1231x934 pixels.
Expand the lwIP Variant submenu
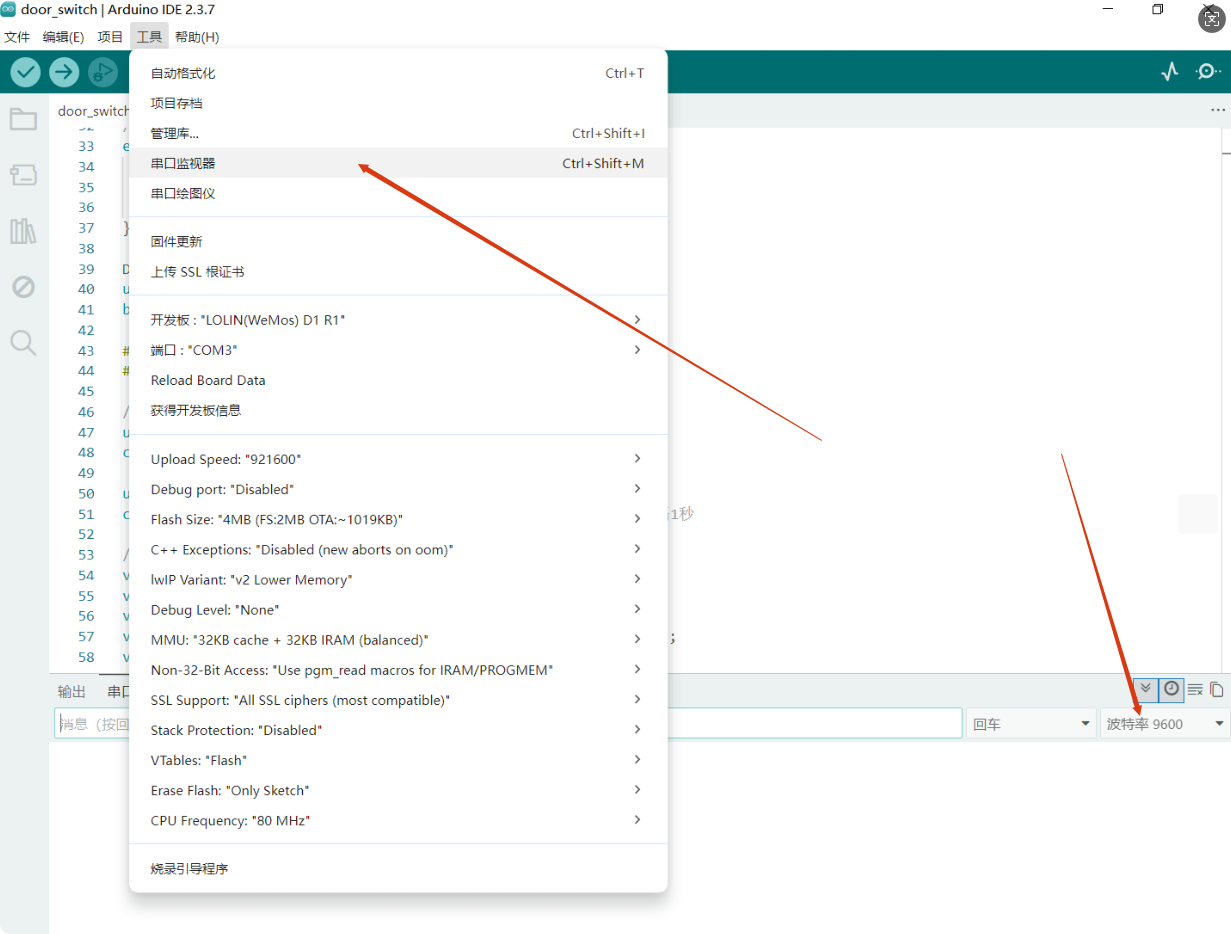(x=398, y=579)
